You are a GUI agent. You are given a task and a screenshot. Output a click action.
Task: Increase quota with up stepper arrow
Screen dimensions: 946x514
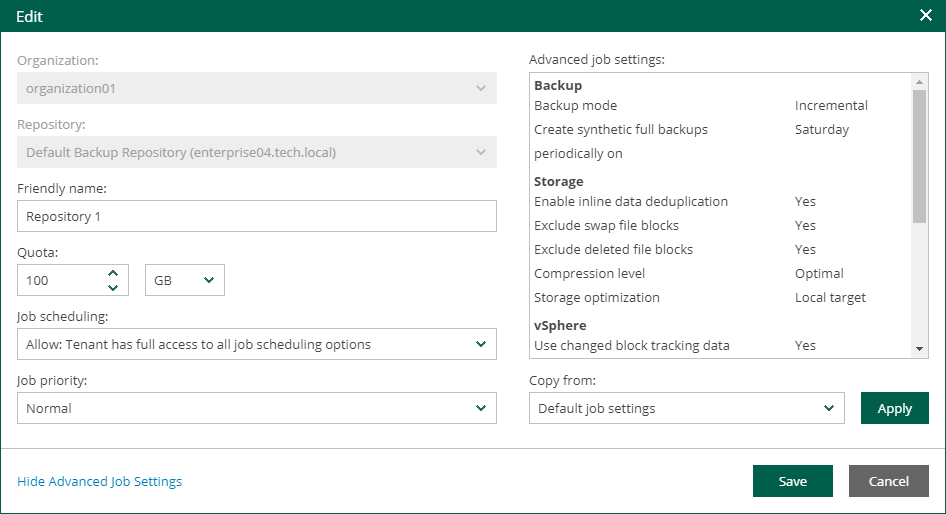coord(113,273)
